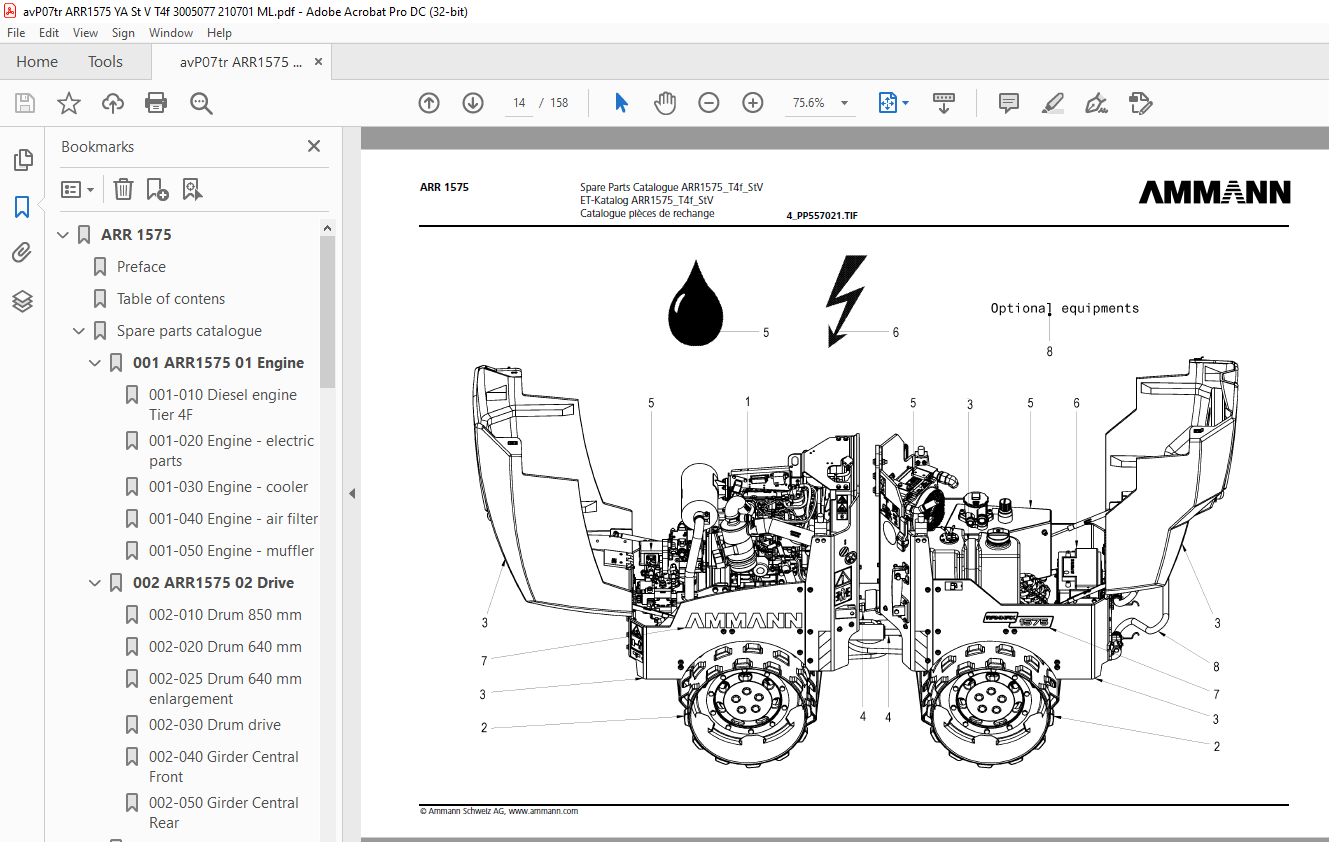This screenshot has width=1329, height=842.
Task: Open Table of contens bookmark
Action: [171, 299]
